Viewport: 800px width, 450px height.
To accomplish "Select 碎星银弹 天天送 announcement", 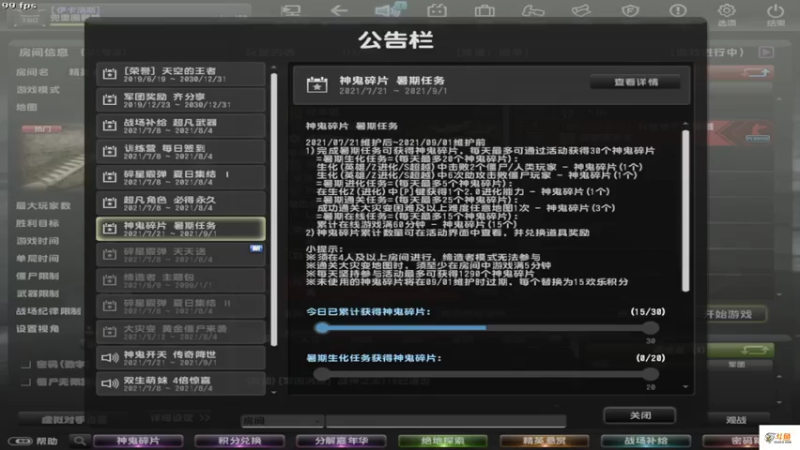I will [181, 255].
